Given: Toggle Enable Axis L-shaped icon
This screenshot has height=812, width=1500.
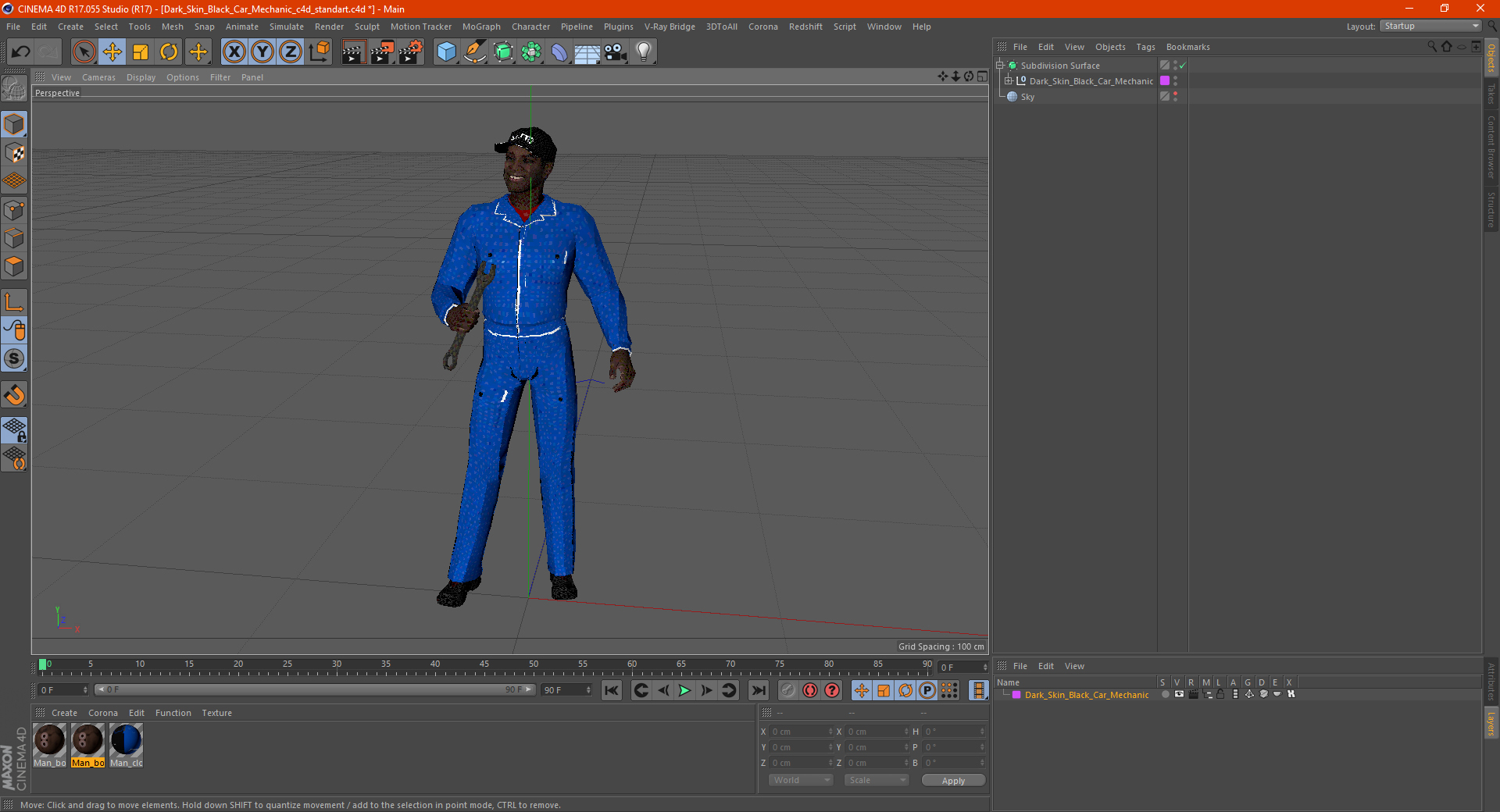Looking at the screenshot, I should 14,302.
